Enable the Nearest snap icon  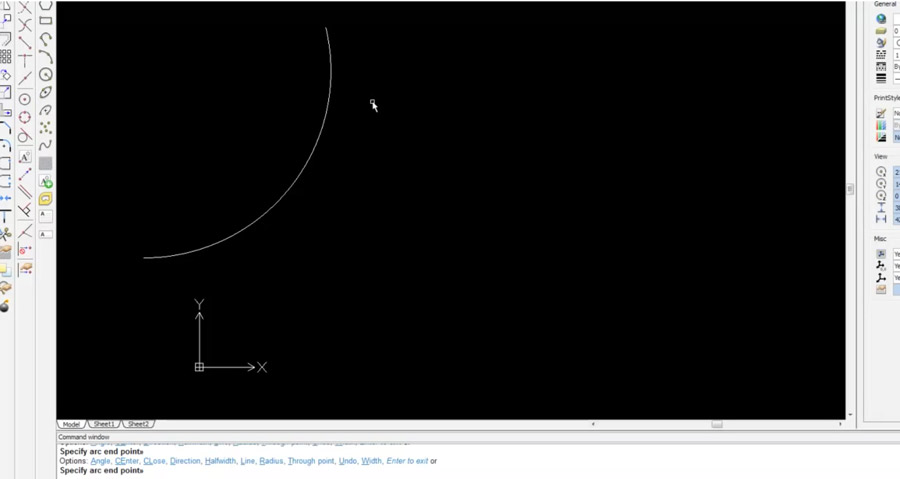(x=25, y=231)
